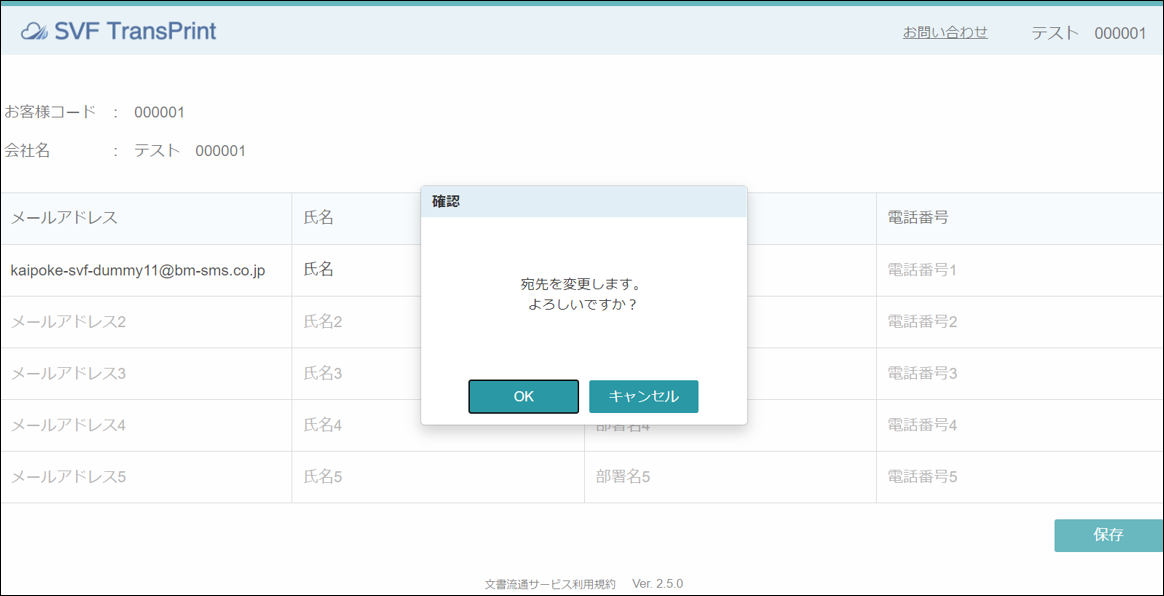Focus the メールアドレス5 input field
Viewport: 1164px width, 596px height.
pyautogui.click(x=146, y=477)
